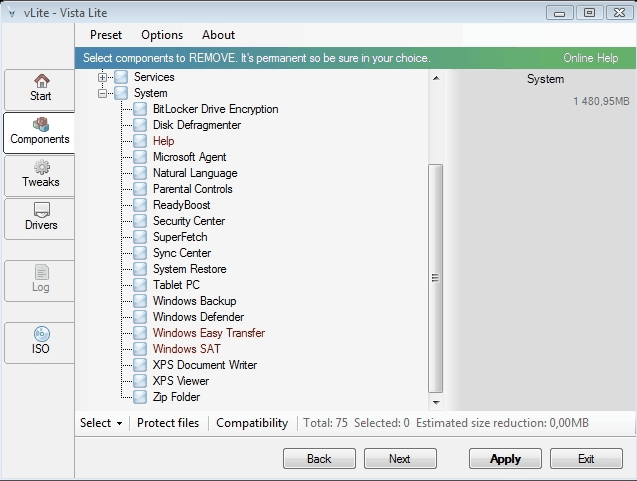Tick Windows Defender checkbox
The image size is (637, 481).
point(140,317)
